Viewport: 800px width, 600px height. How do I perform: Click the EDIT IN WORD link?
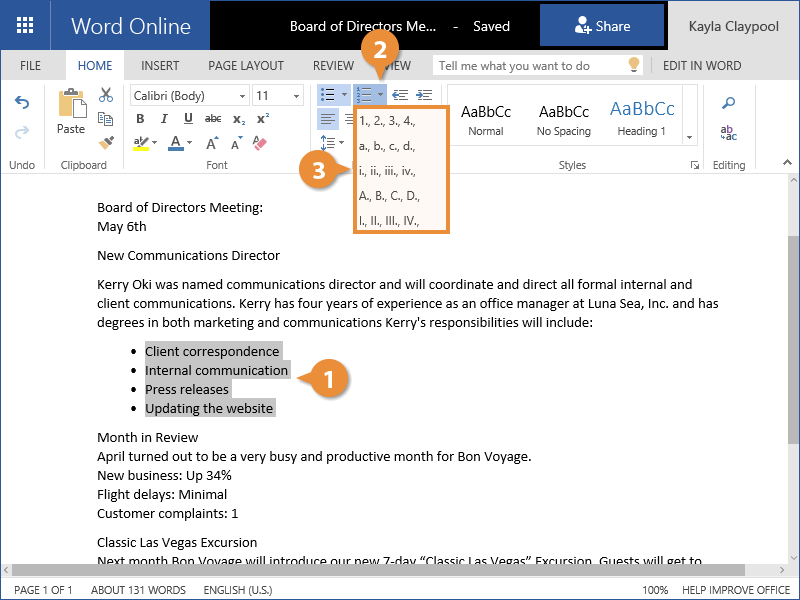pos(702,66)
